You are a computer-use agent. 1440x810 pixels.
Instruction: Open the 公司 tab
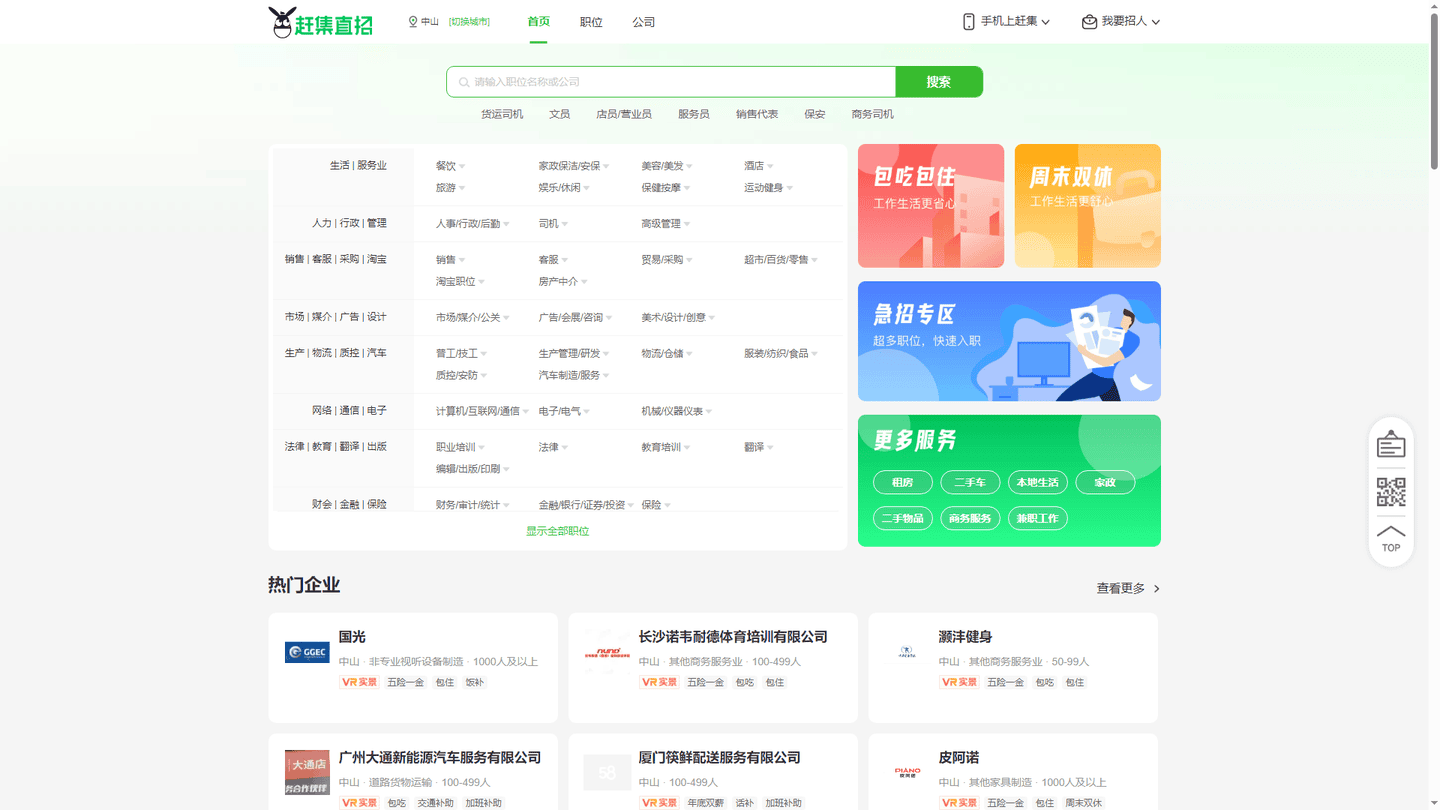pos(644,22)
